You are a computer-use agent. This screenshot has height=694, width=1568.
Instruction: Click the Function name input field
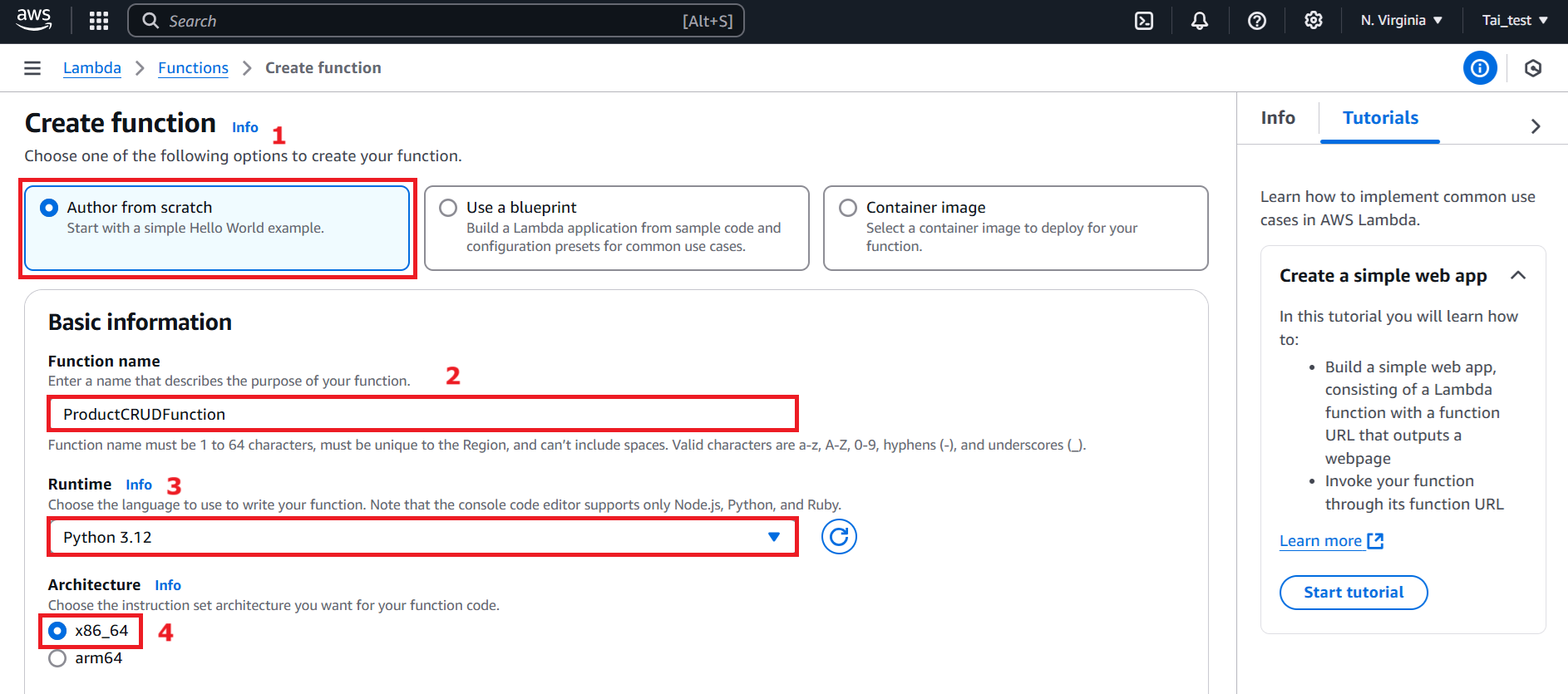click(x=422, y=414)
